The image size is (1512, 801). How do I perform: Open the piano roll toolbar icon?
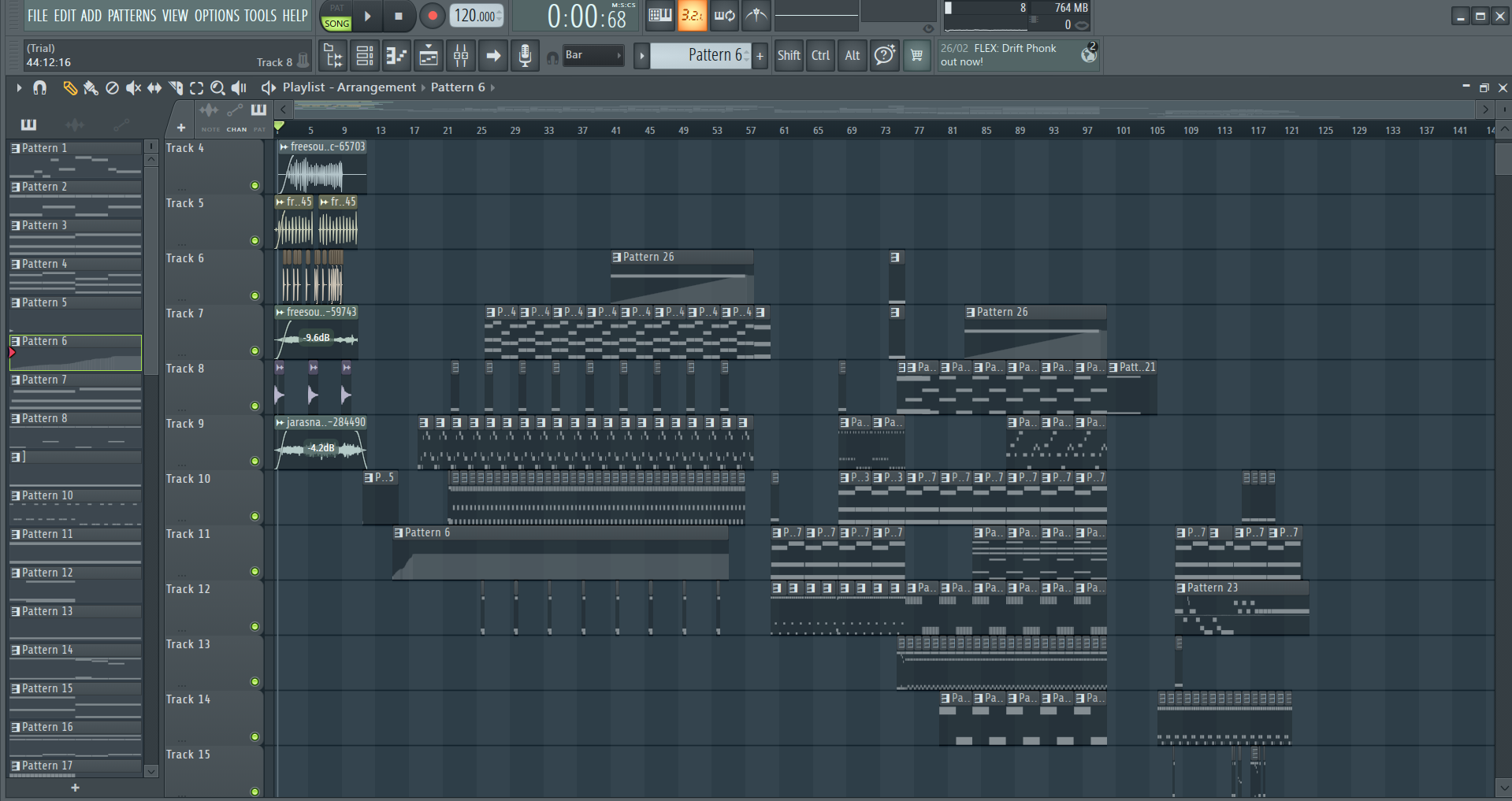click(x=396, y=56)
